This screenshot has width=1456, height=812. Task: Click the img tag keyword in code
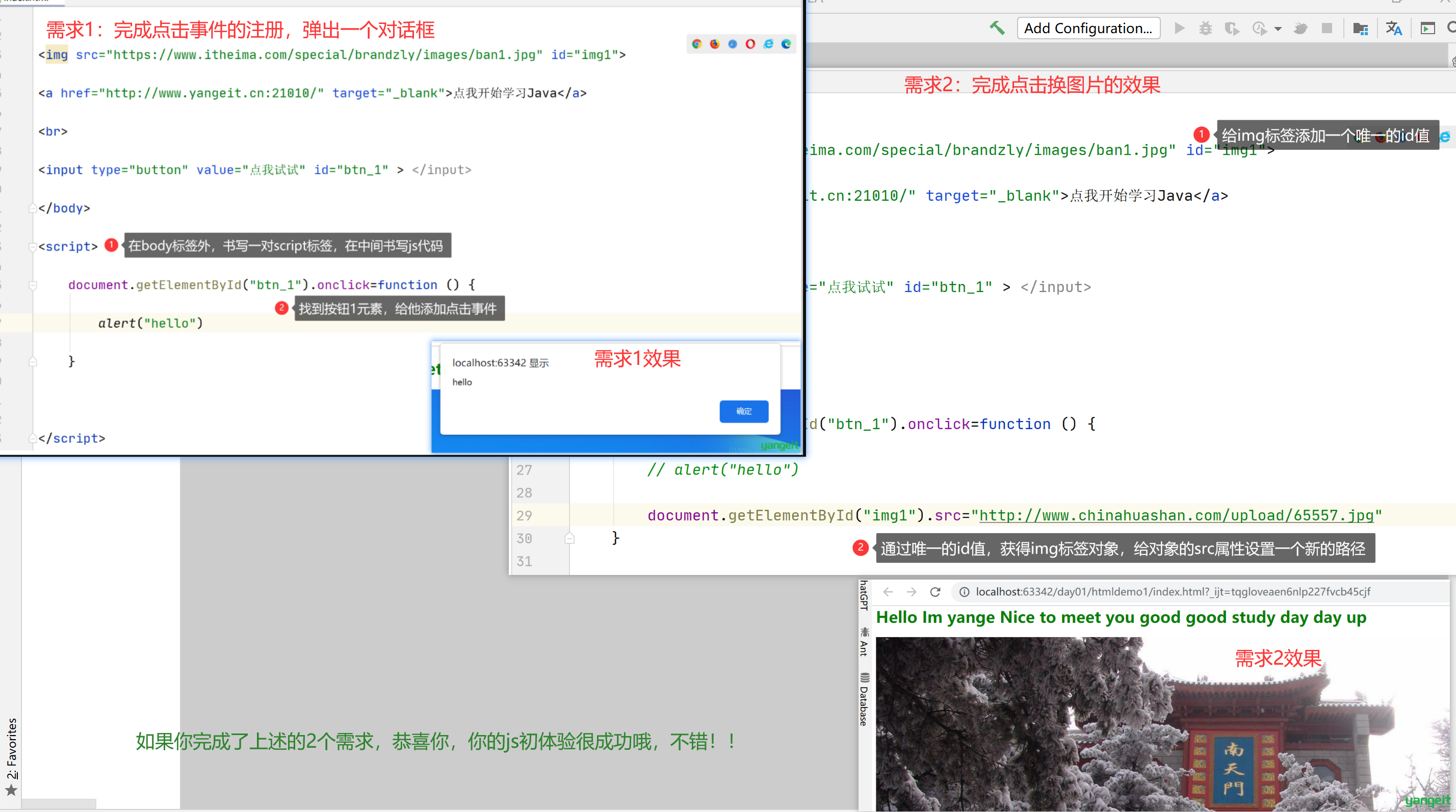point(57,55)
